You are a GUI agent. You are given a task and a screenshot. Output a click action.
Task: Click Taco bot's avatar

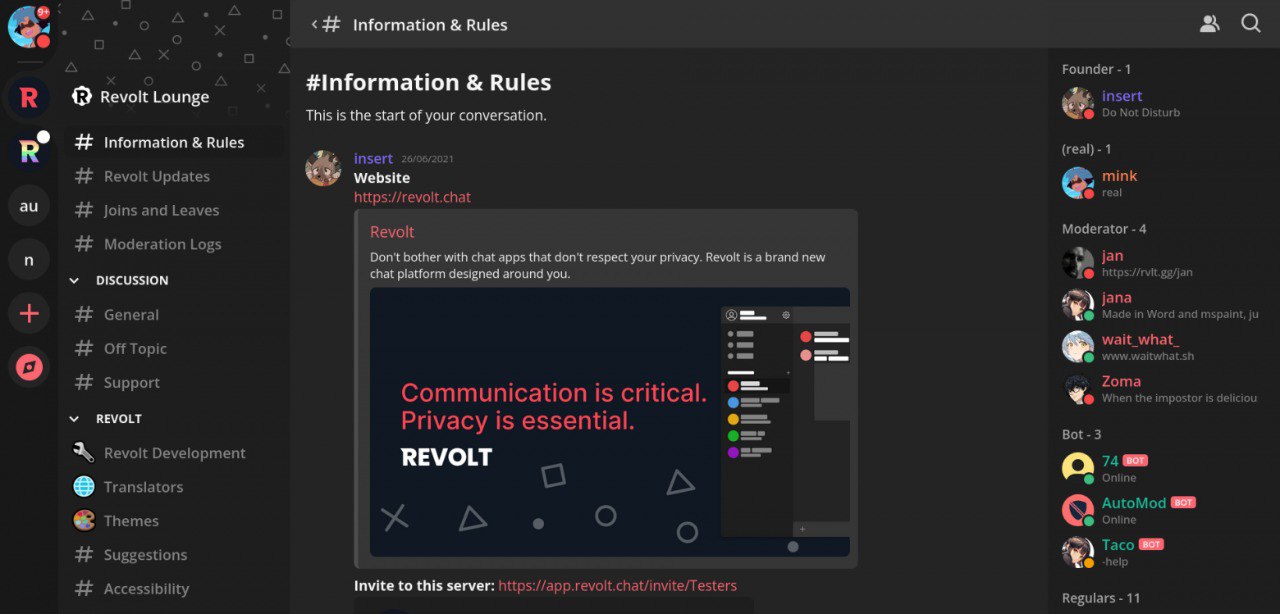coord(1077,552)
